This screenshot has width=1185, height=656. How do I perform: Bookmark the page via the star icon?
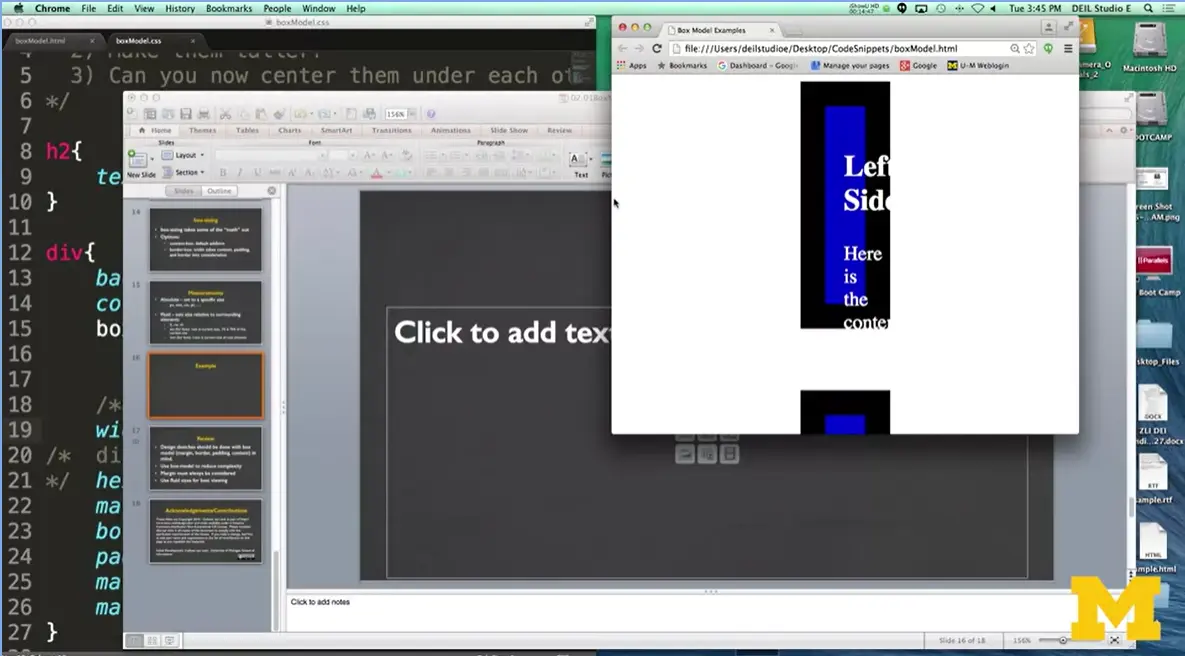point(1028,48)
